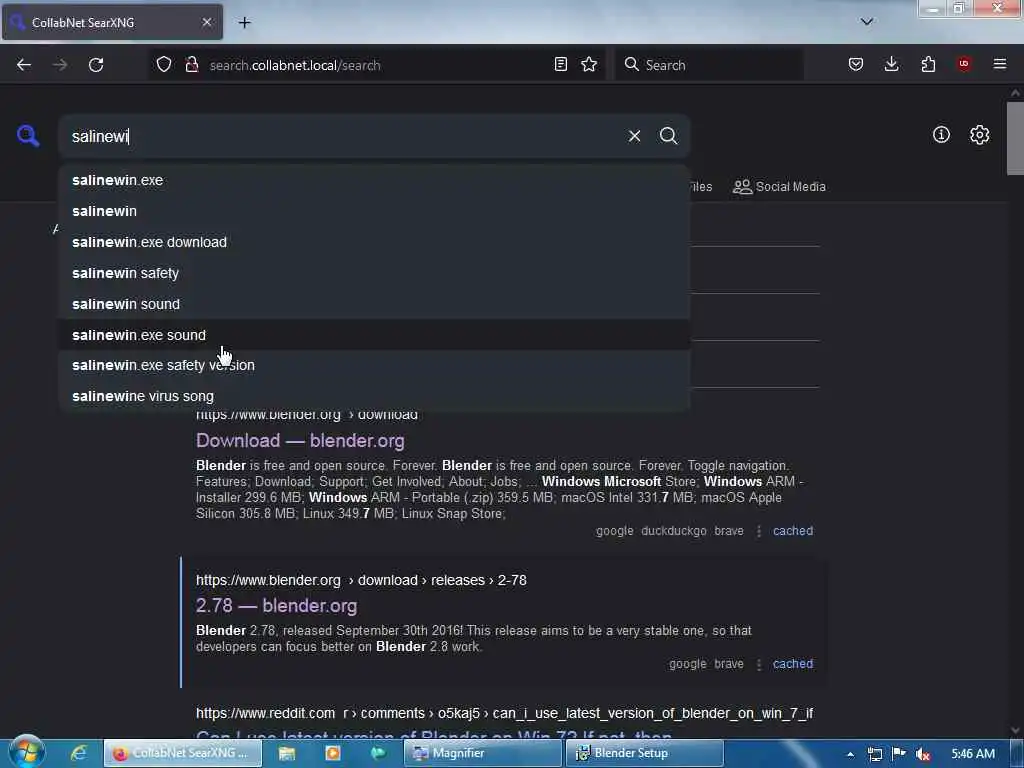Click the muted volume tray icon
The image size is (1024, 768).
pos(922,754)
